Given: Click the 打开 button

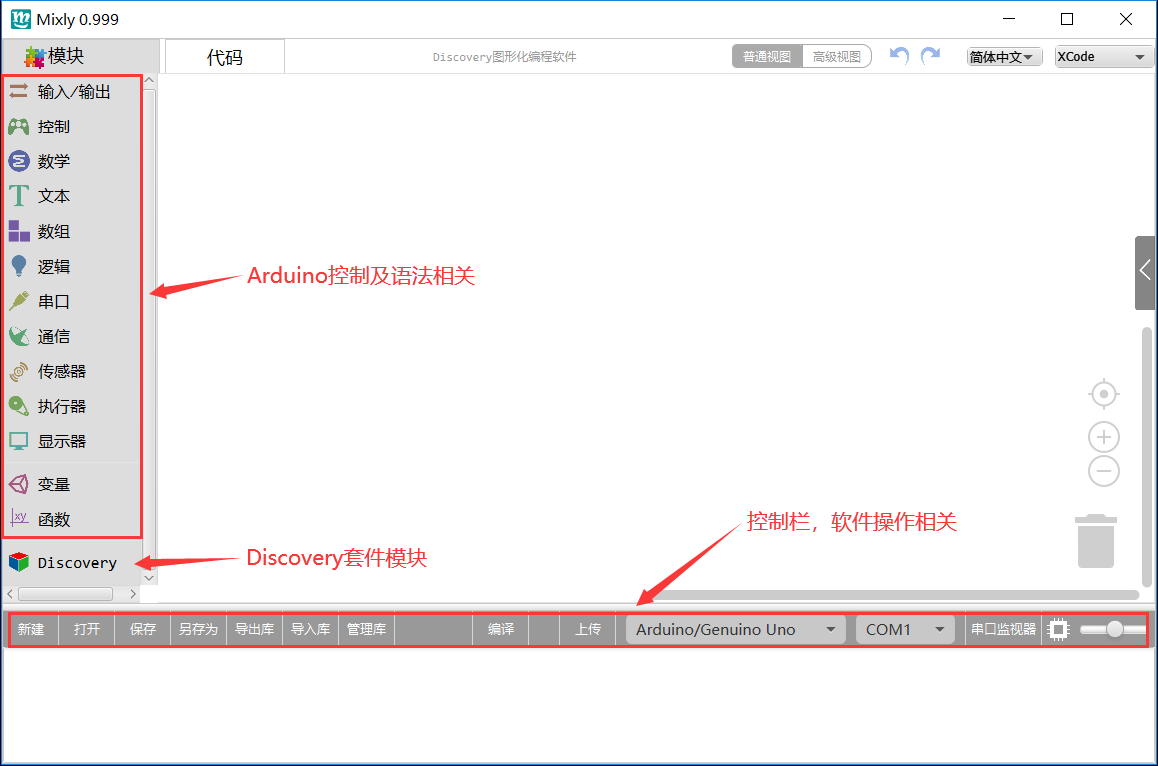Looking at the screenshot, I should click(x=86, y=629).
